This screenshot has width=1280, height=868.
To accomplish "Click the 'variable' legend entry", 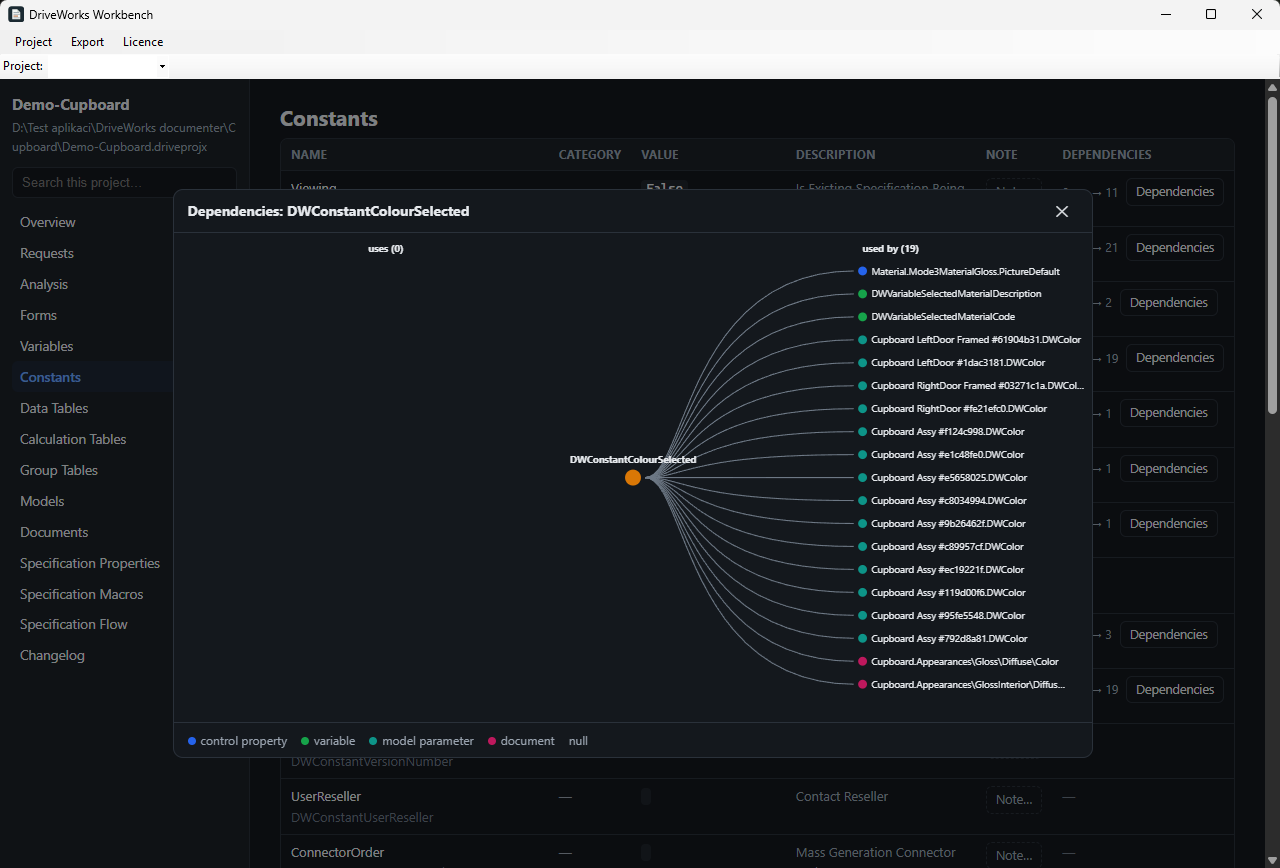I will 328,741.
